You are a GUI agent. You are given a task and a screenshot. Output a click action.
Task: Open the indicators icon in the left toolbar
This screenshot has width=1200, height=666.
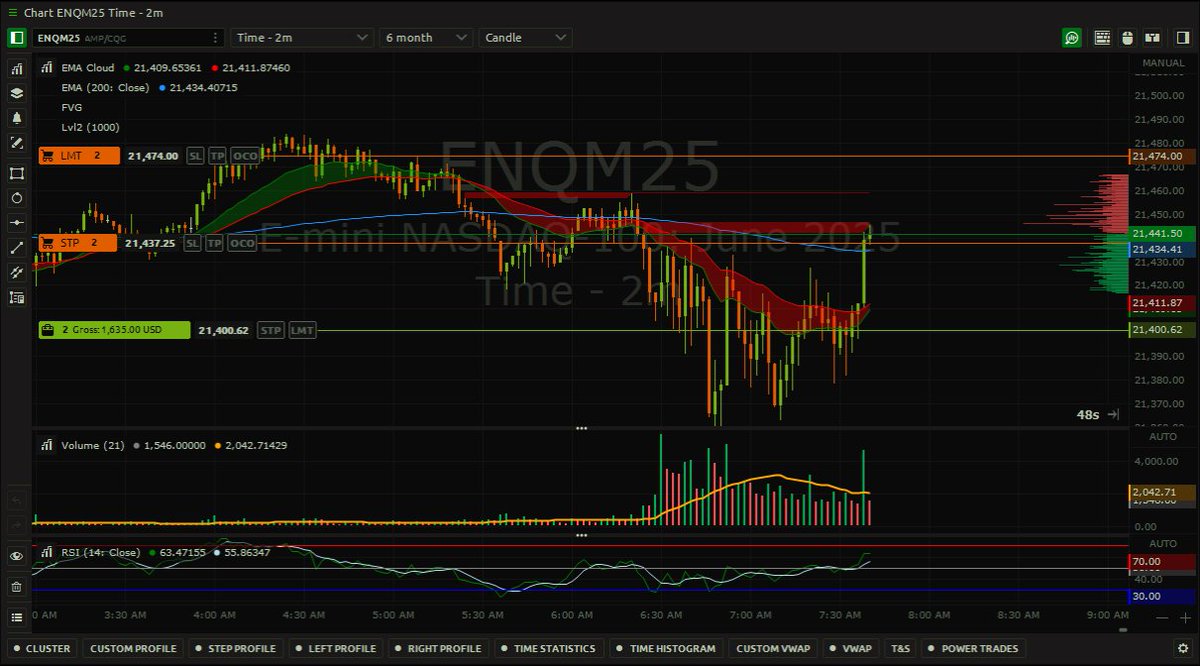pos(16,69)
